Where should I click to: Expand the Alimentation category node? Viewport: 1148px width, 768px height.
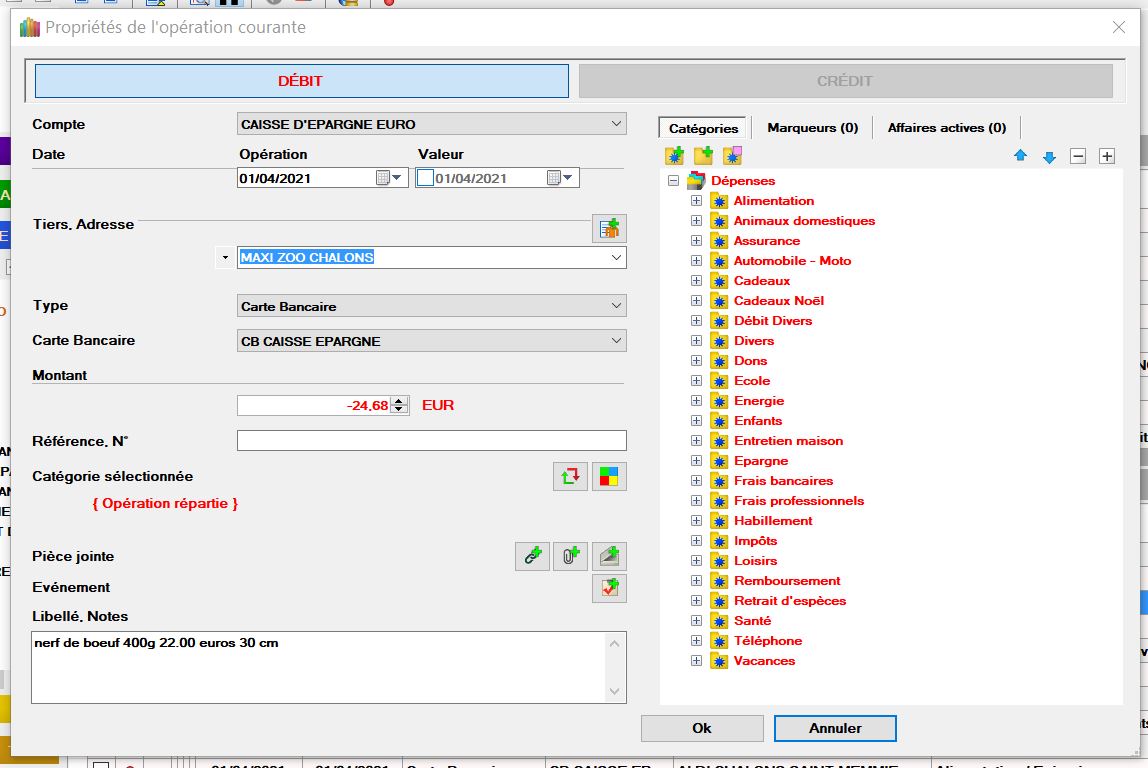696,201
